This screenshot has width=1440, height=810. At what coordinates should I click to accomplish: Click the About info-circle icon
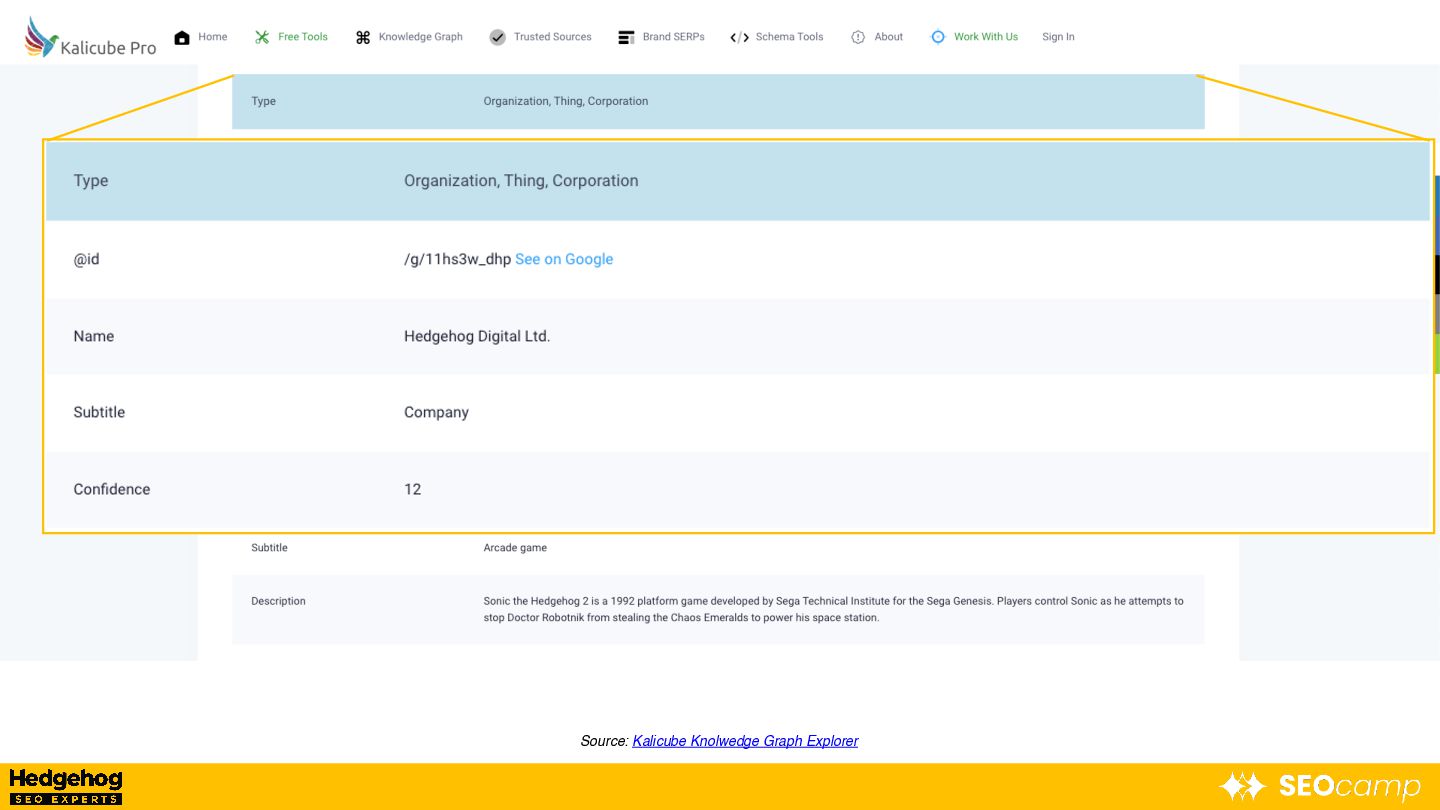[858, 37]
